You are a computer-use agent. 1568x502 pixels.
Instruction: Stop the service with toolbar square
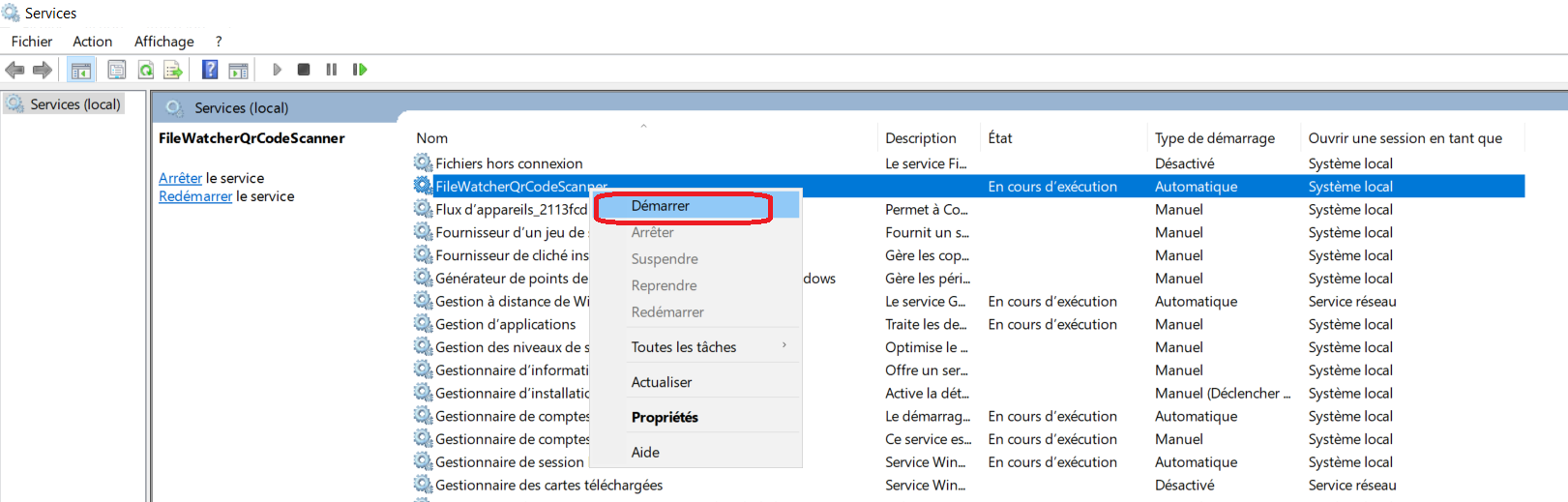304,70
